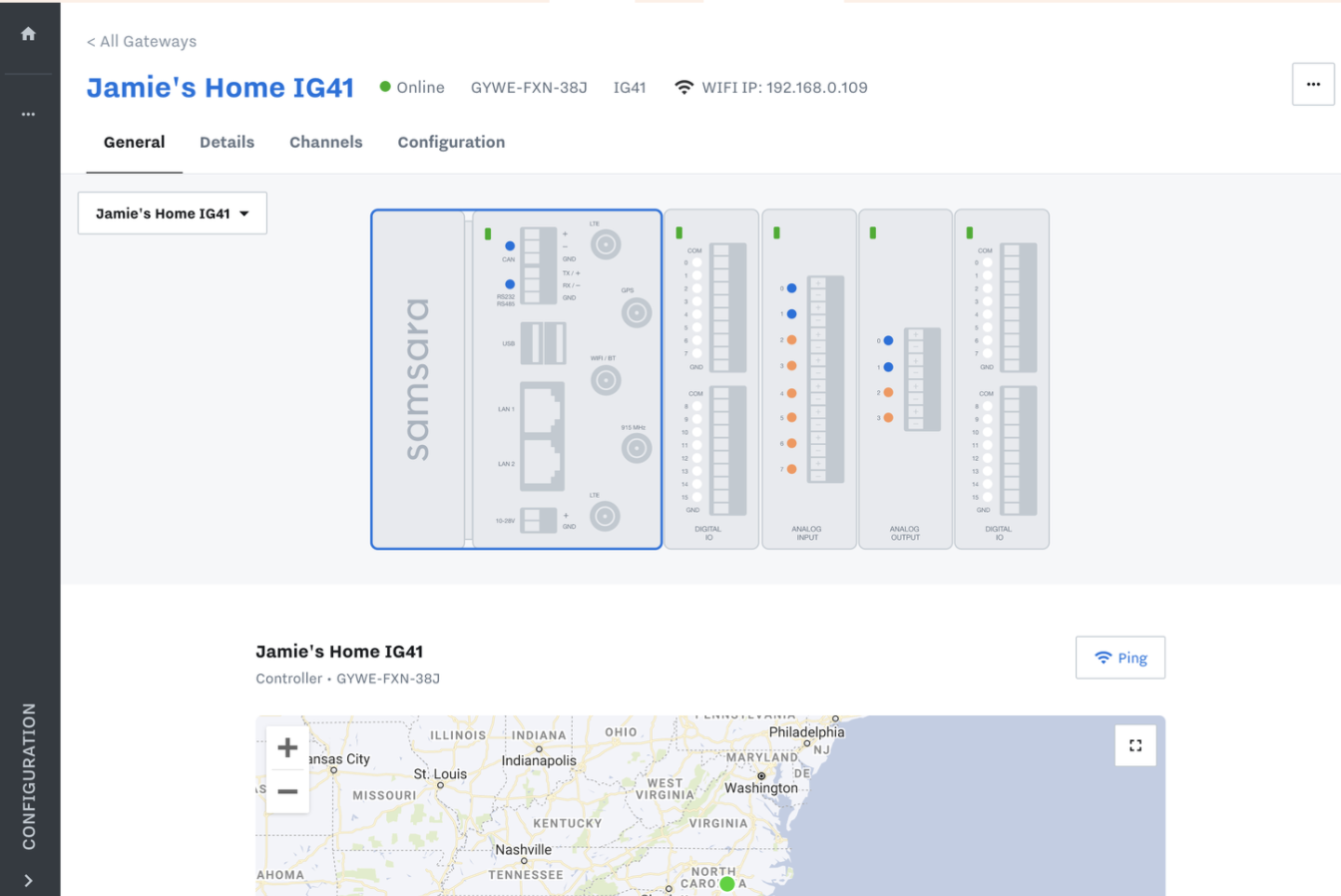
Task: Select the 915 MHz antenna connector
Action: click(x=636, y=449)
